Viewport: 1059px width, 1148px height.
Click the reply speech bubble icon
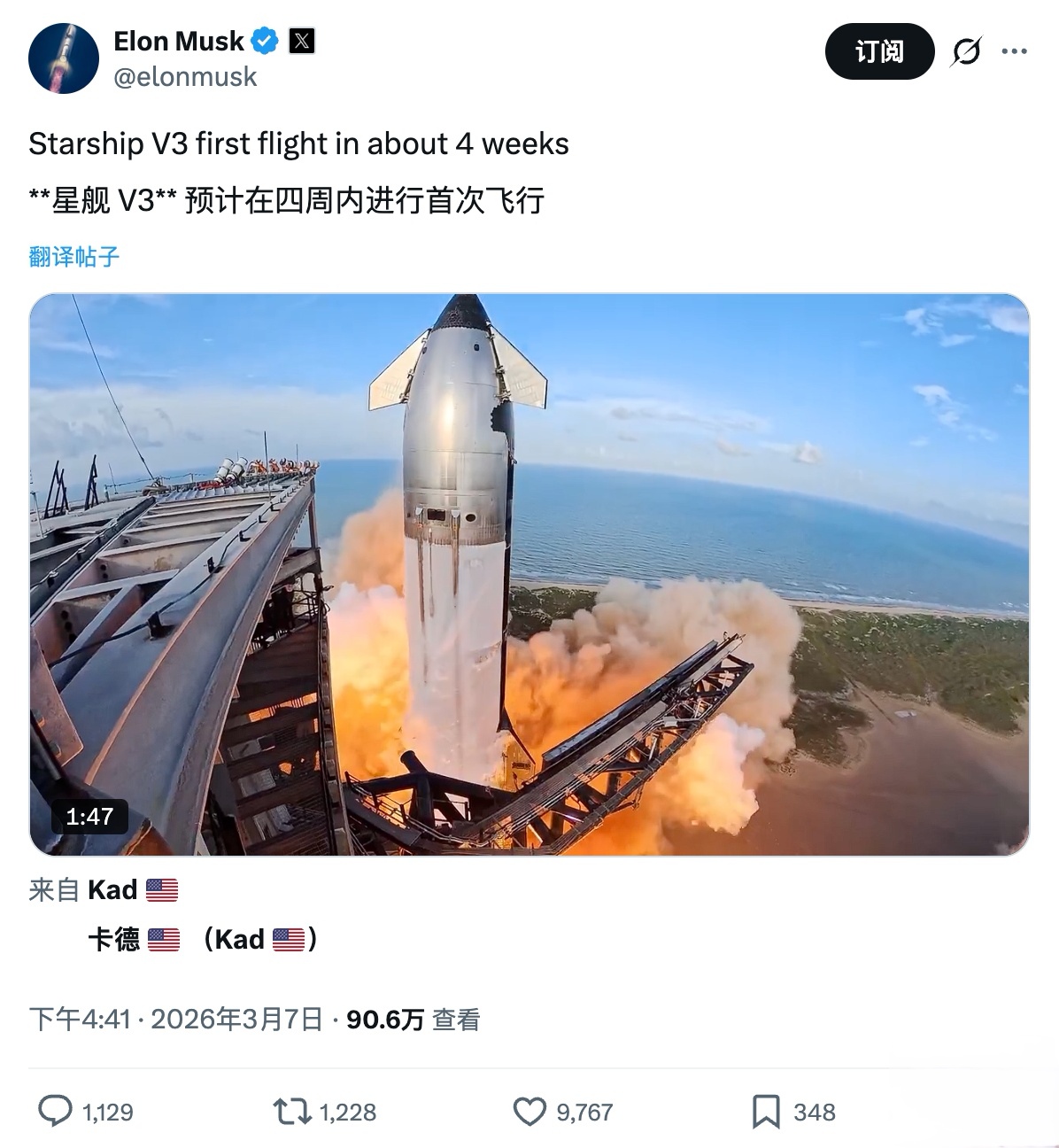click(55, 1111)
